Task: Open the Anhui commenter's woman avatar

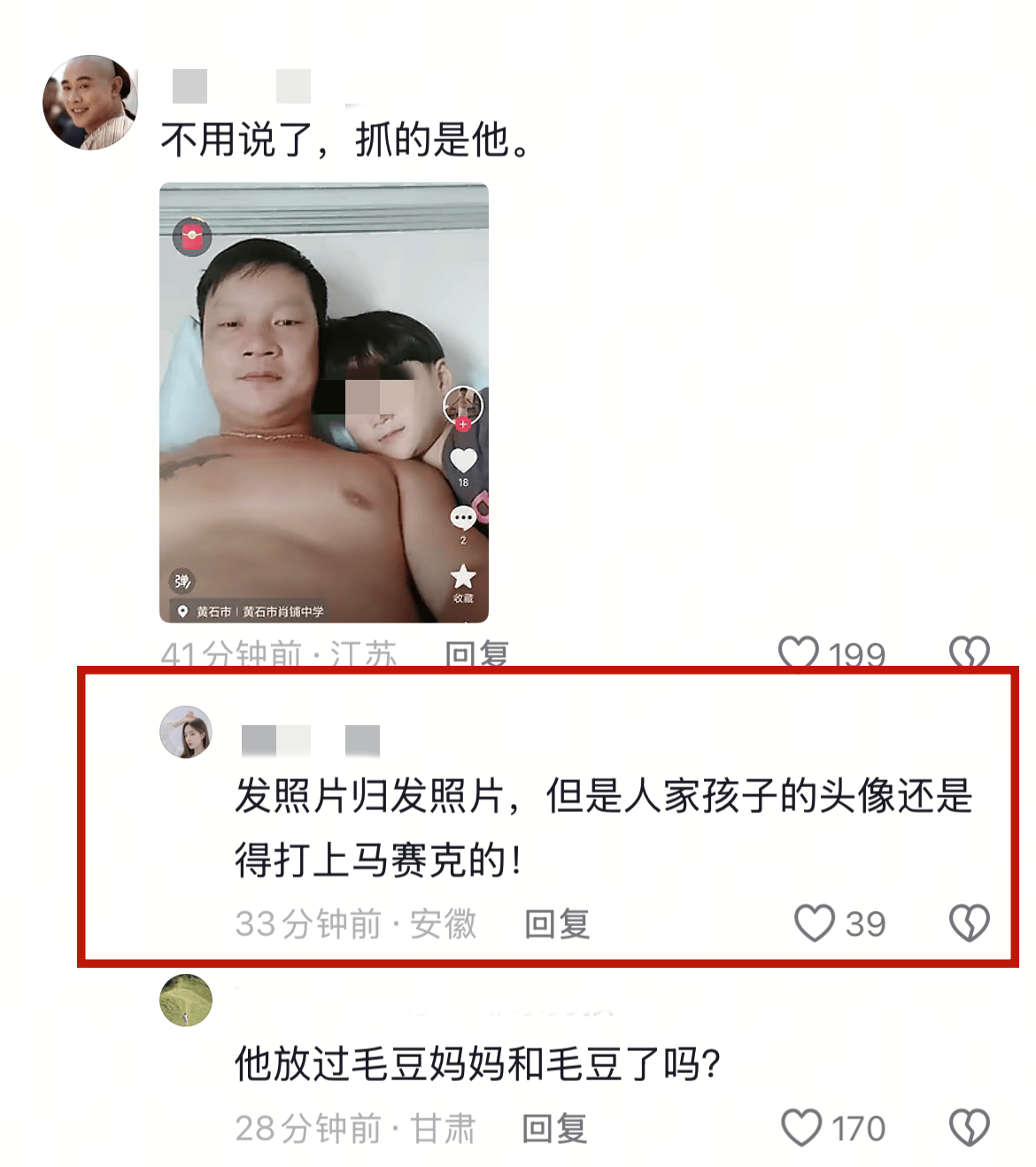Action: click(186, 732)
